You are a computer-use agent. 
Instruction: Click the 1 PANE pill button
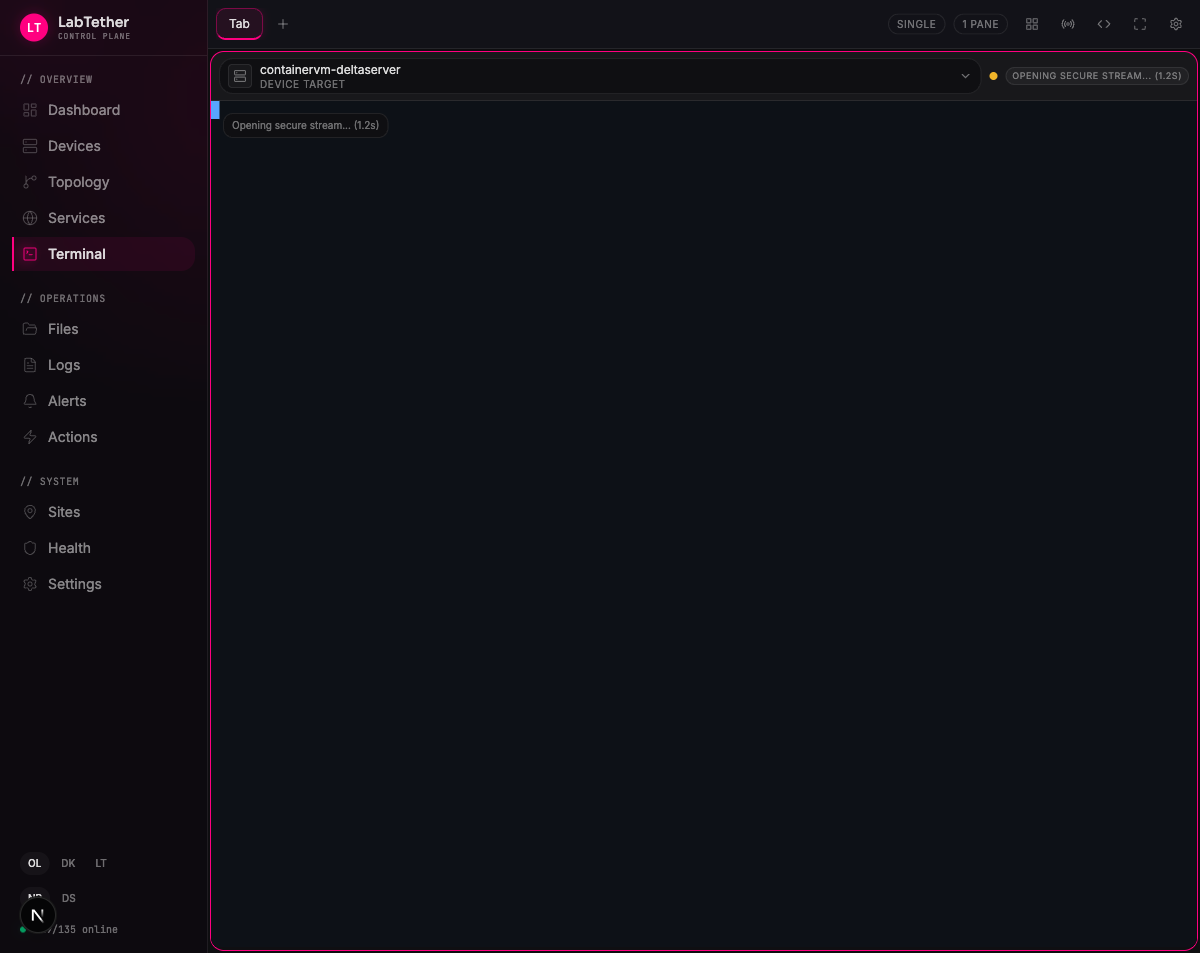(980, 24)
